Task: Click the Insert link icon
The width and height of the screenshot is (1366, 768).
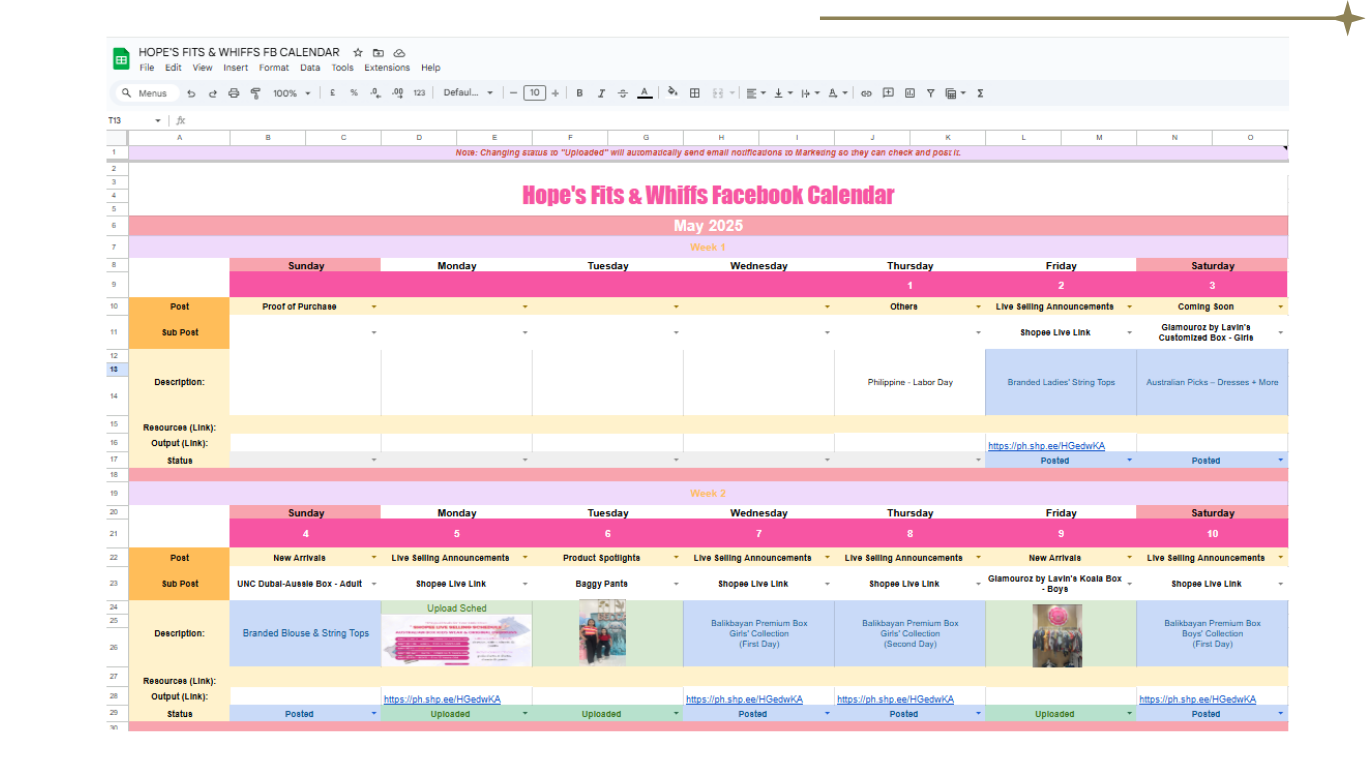Action: pos(866,93)
